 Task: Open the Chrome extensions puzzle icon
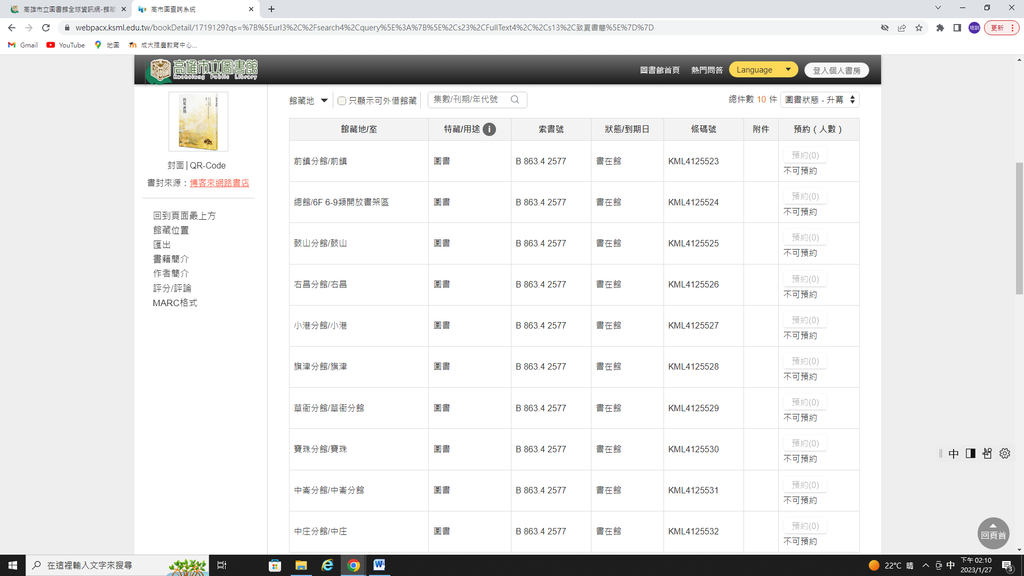pos(940,28)
